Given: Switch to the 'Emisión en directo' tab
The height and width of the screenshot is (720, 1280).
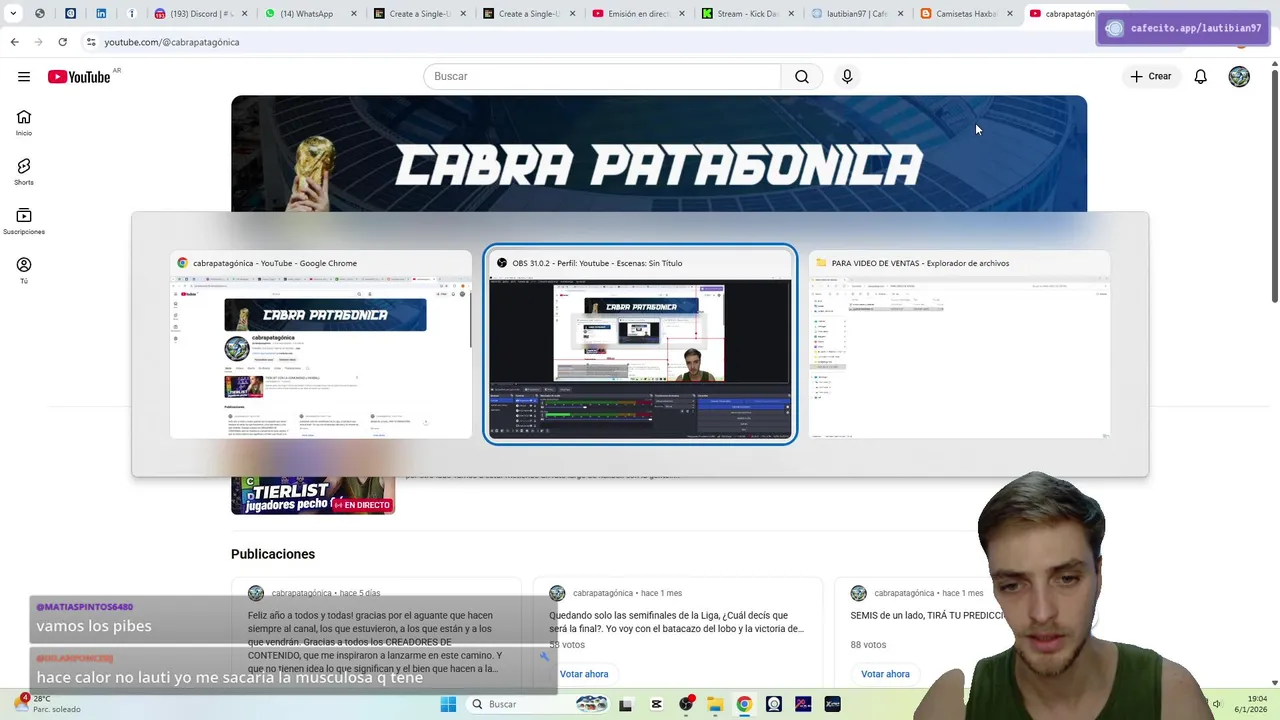Looking at the screenshot, I should 638,14.
